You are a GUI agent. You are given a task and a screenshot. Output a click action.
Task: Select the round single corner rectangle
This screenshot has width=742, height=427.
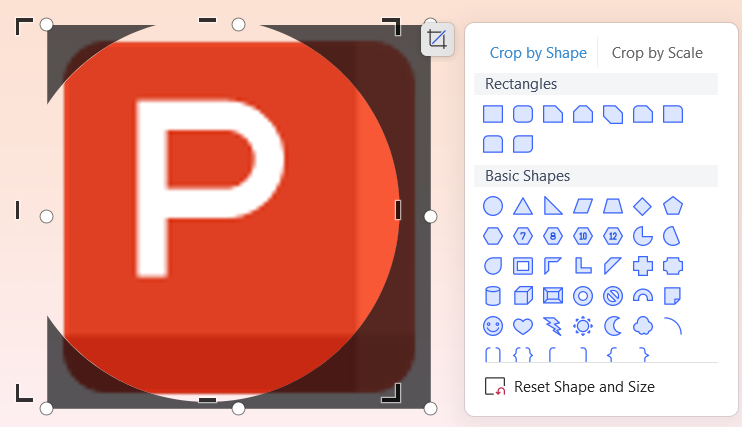pyautogui.click(x=673, y=114)
